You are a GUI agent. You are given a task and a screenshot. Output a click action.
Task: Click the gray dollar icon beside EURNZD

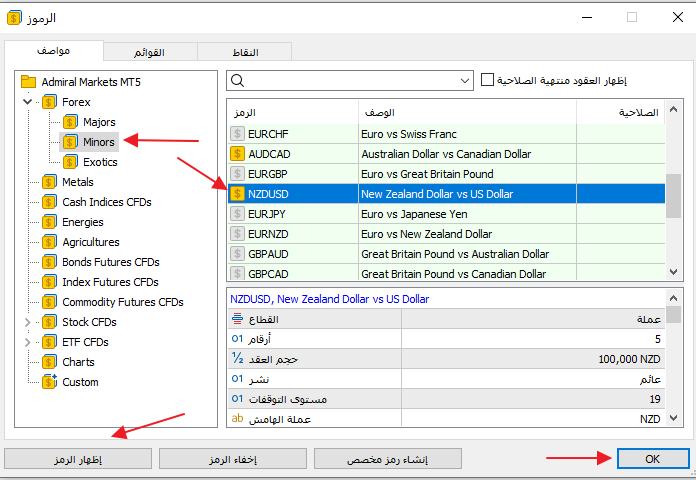(x=237, y=234)
